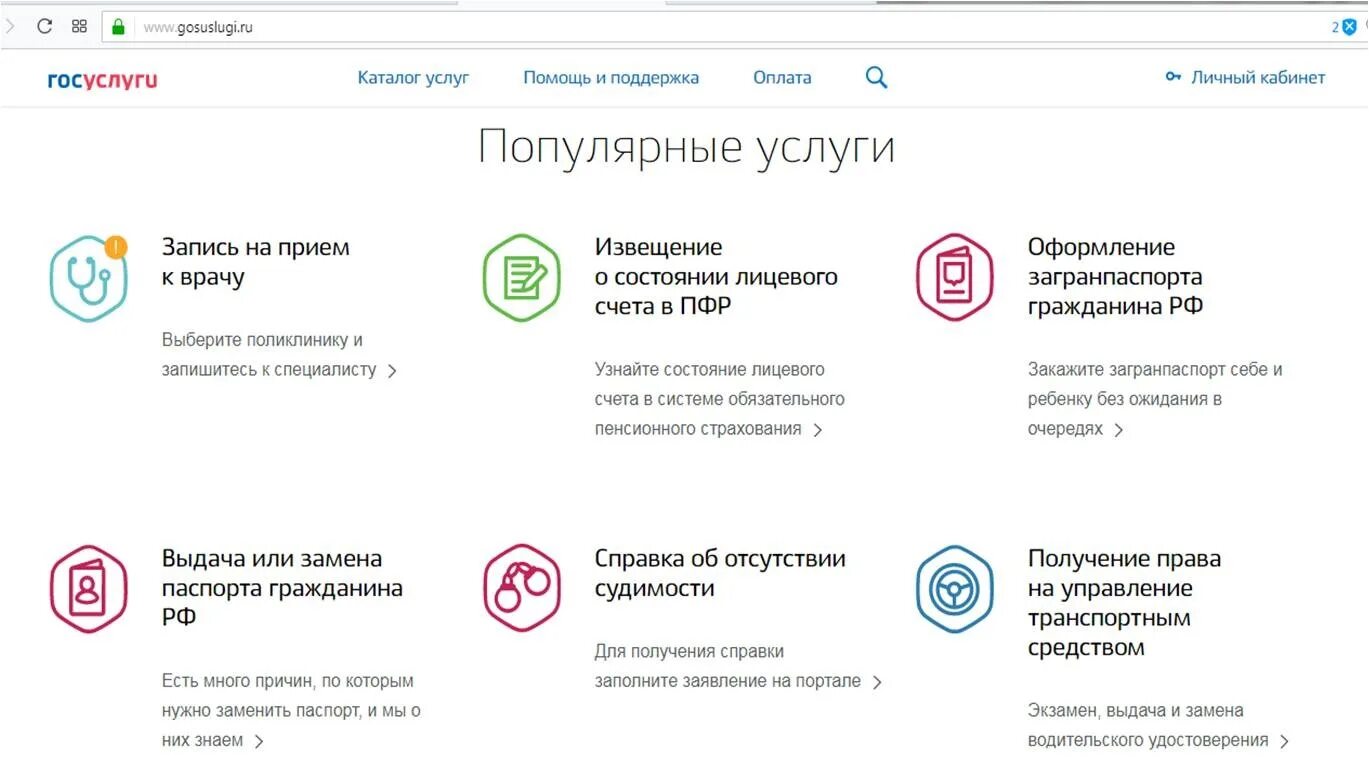Viewport: 1369px width, 772px height.
Task: Click chevron after 'очередях' text
Action: [1118, 430]
